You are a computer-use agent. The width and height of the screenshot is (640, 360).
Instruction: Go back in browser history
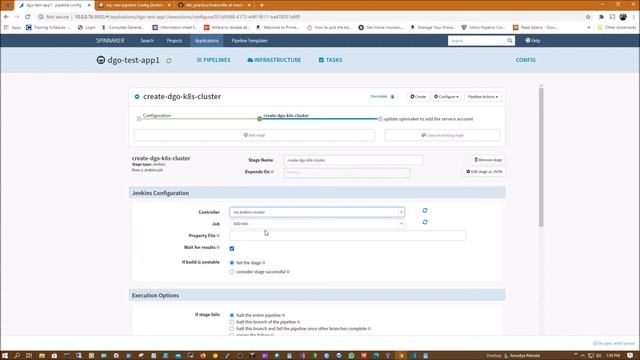coord(6,17)
